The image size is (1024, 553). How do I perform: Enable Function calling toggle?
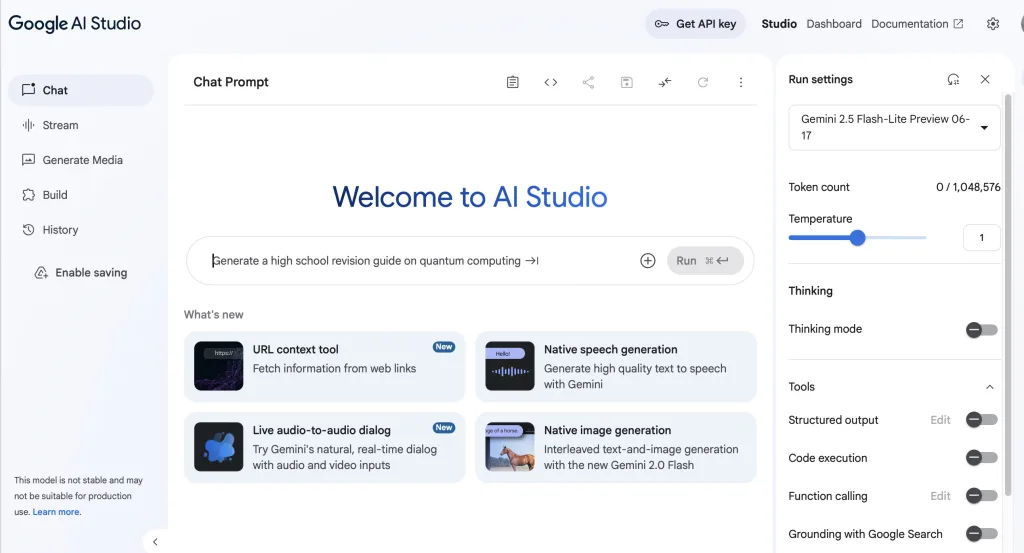tap(982, 496)
